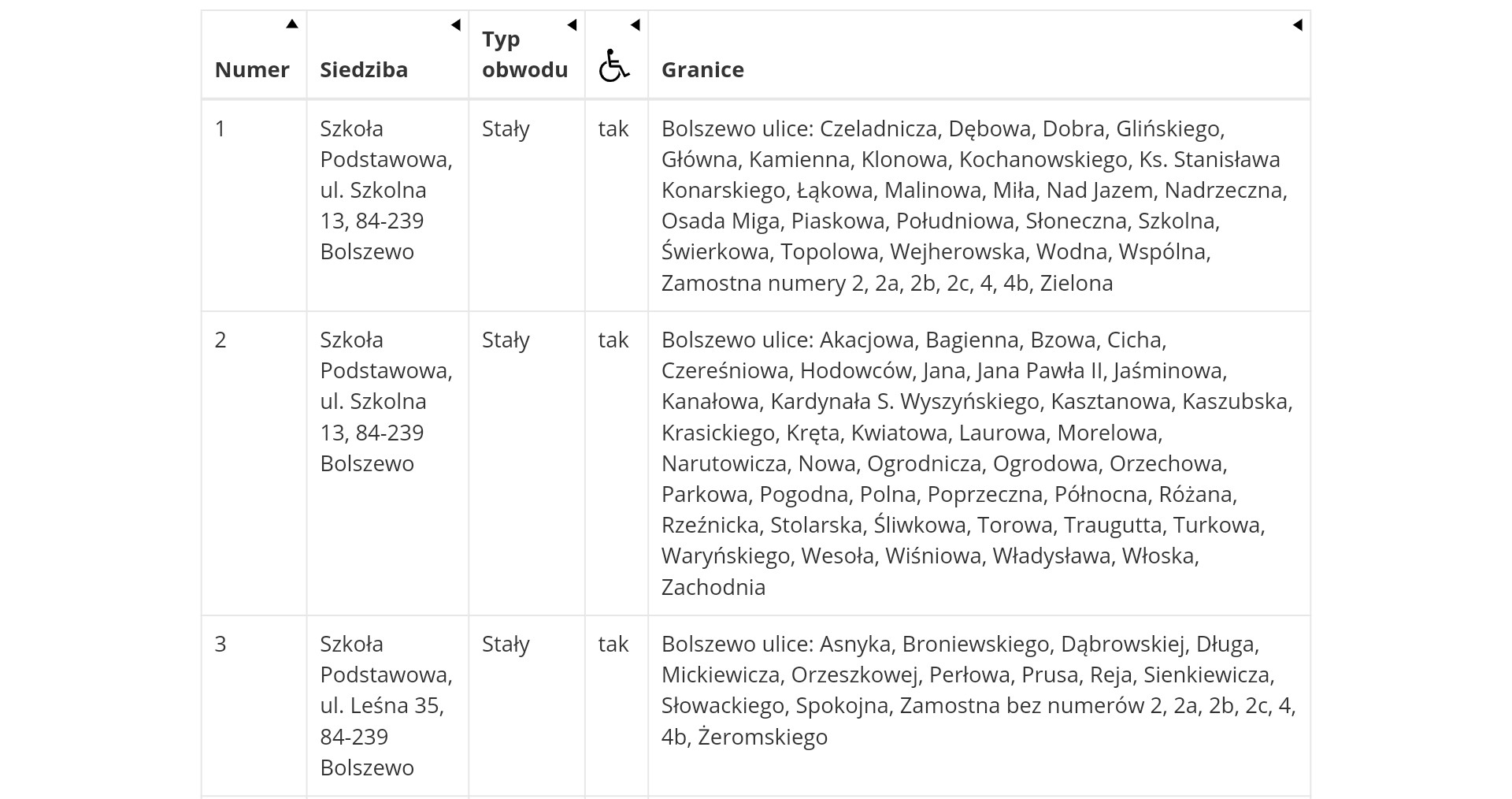This screenshot has width=1512, height=799.
Task: Click the sort arrow above Numer
Action: coord(292,24)
